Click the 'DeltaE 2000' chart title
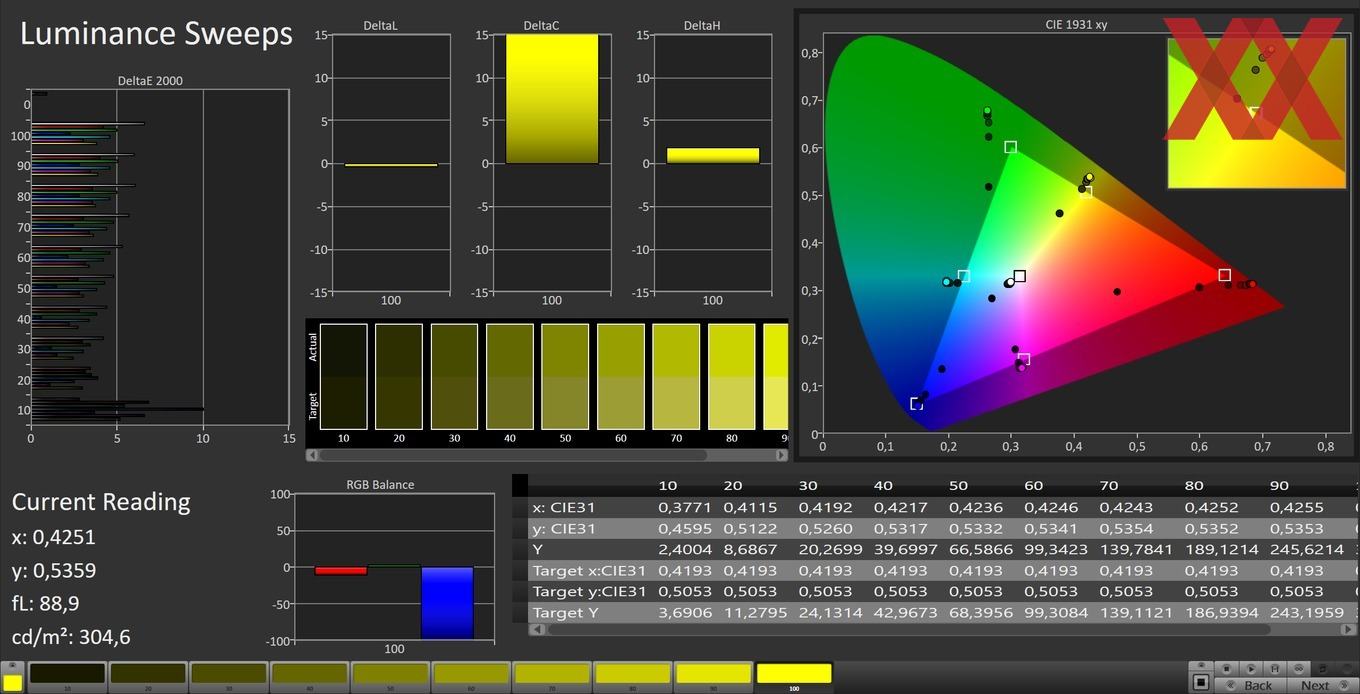The height and width of the screenshot is (694, 1360). (150, 81)
